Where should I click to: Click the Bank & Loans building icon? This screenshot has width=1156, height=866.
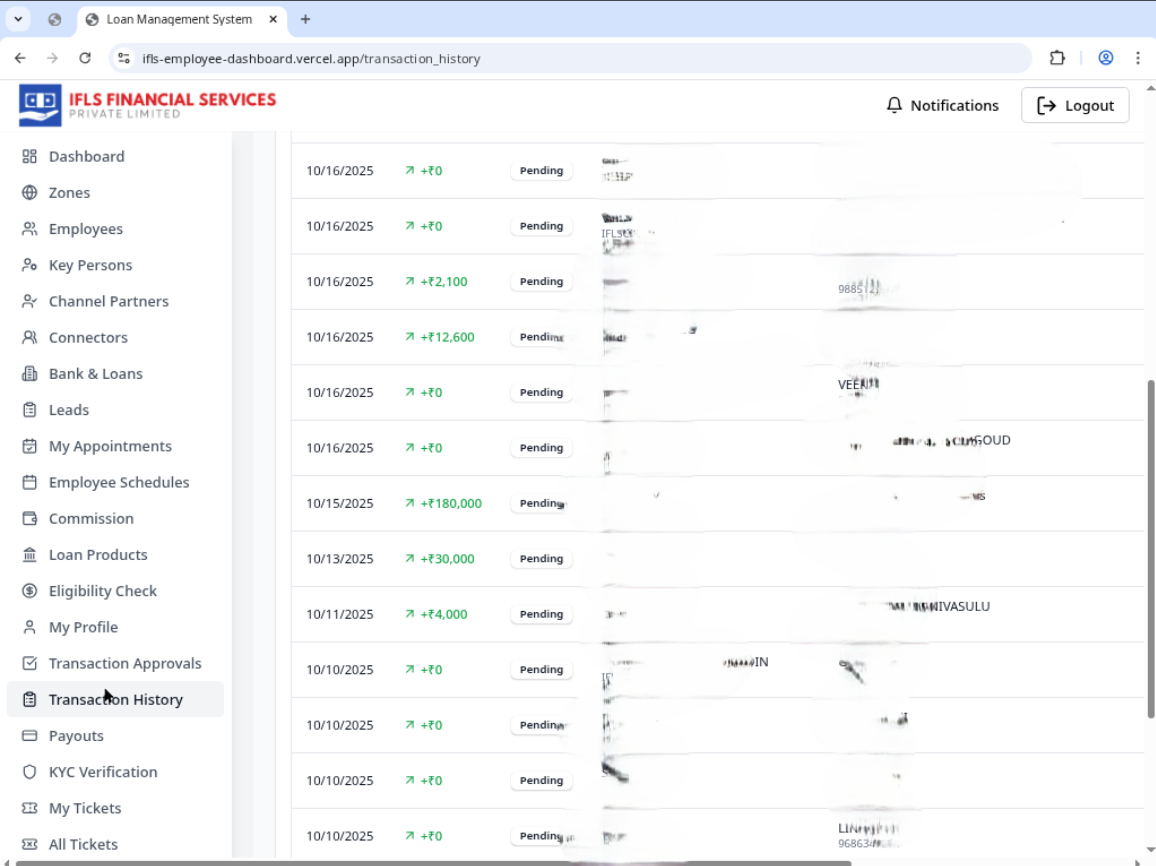[30, 374]
